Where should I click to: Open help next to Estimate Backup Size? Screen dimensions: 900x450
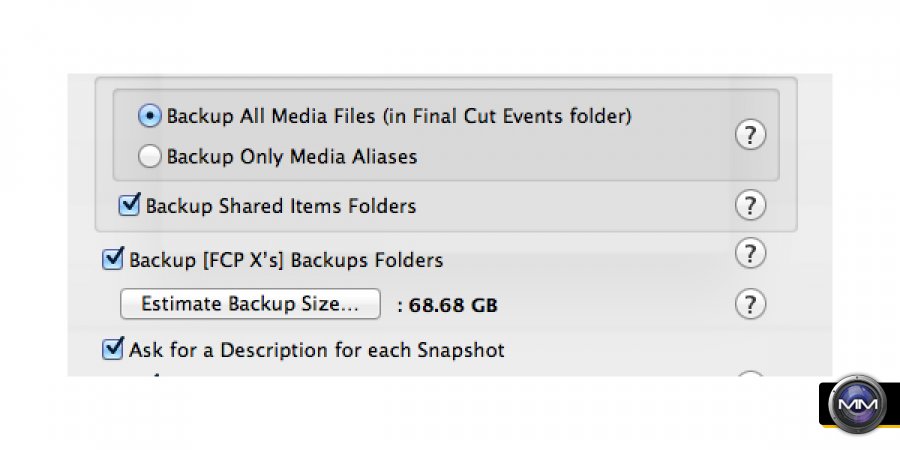click(750, 303)
